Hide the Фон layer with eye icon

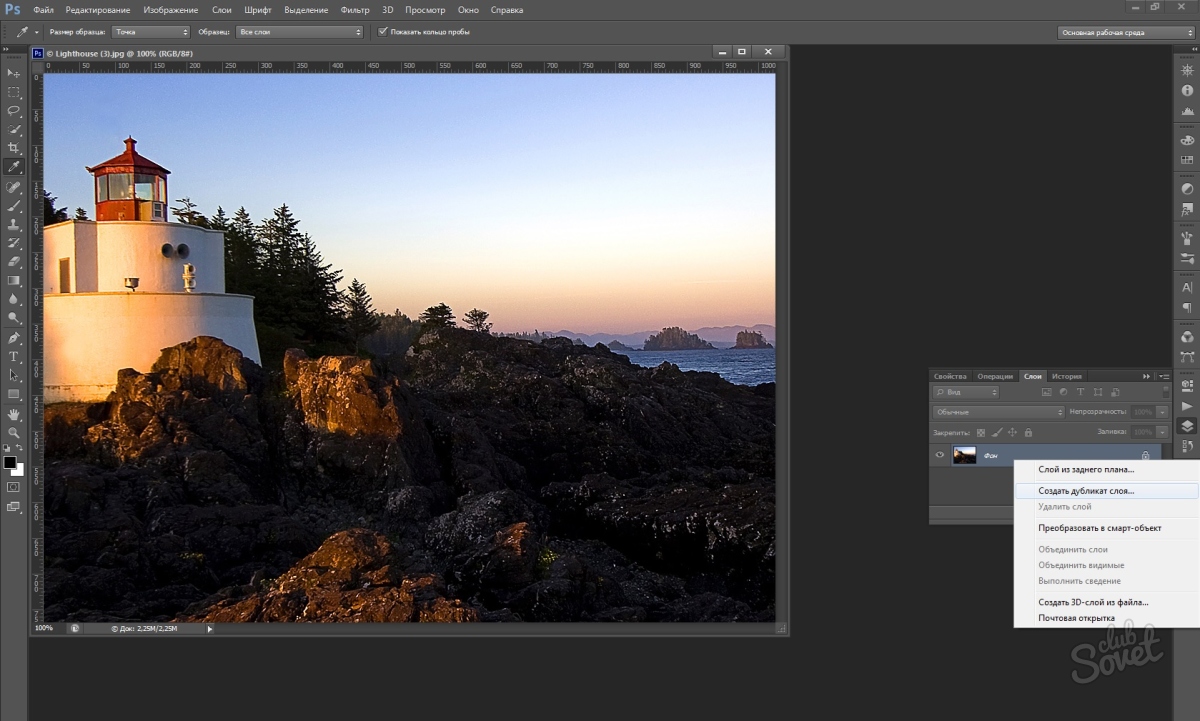pyautogui.click(x=939, y=456)
